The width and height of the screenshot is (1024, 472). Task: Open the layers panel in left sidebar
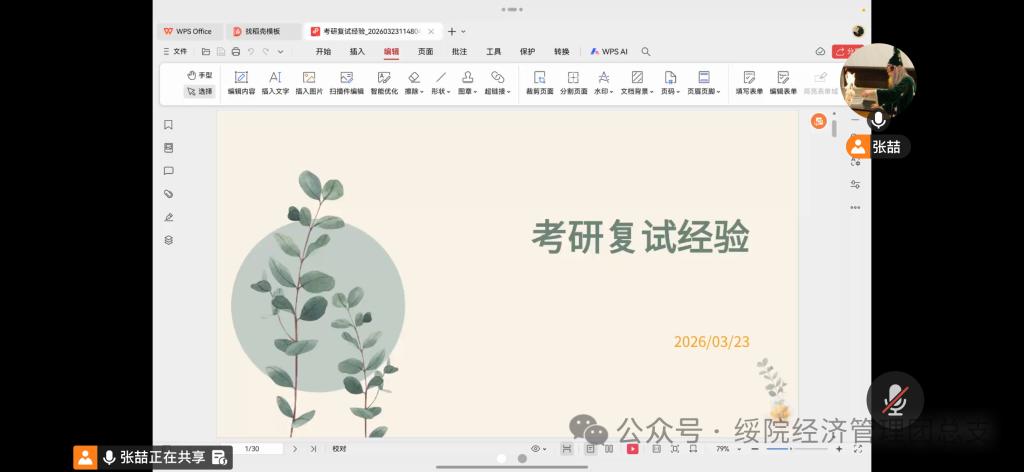[168, 240]
